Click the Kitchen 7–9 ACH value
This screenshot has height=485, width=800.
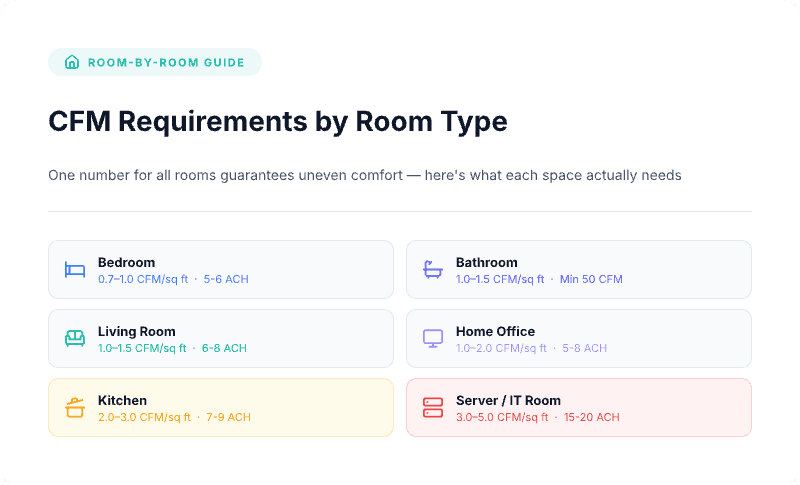coord(229,417)
